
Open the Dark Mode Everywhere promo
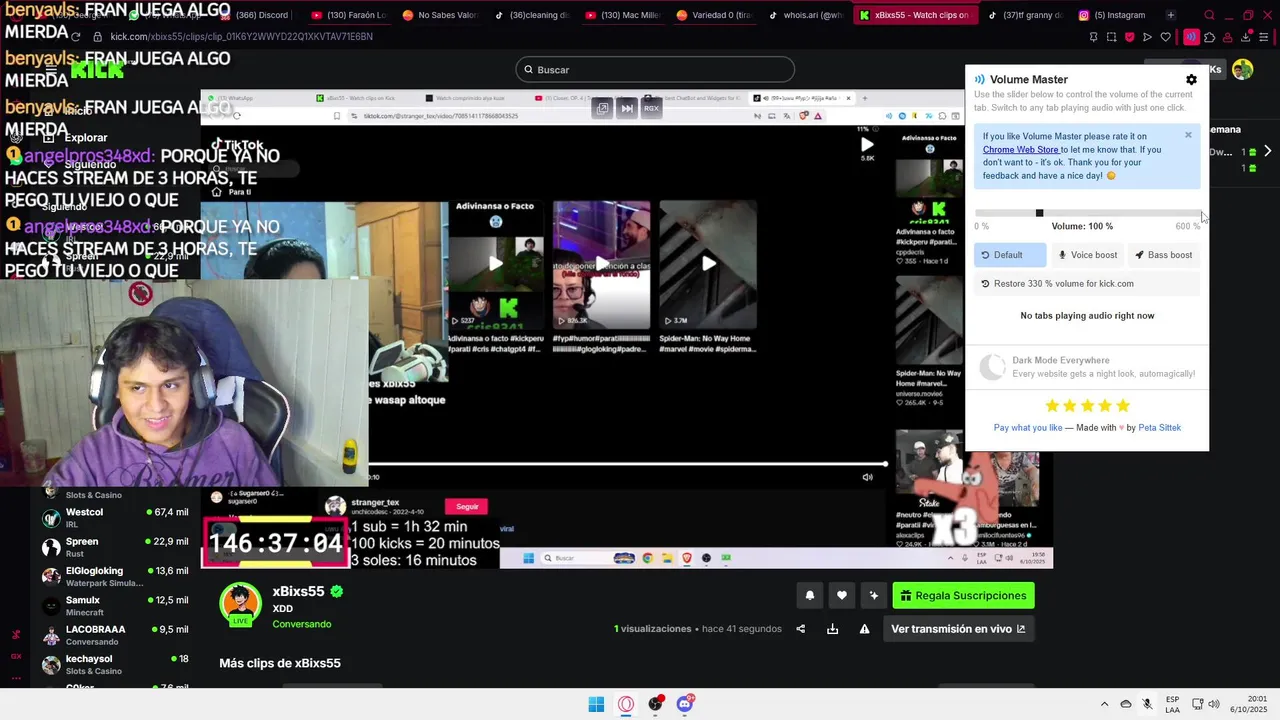[1087, 367]
